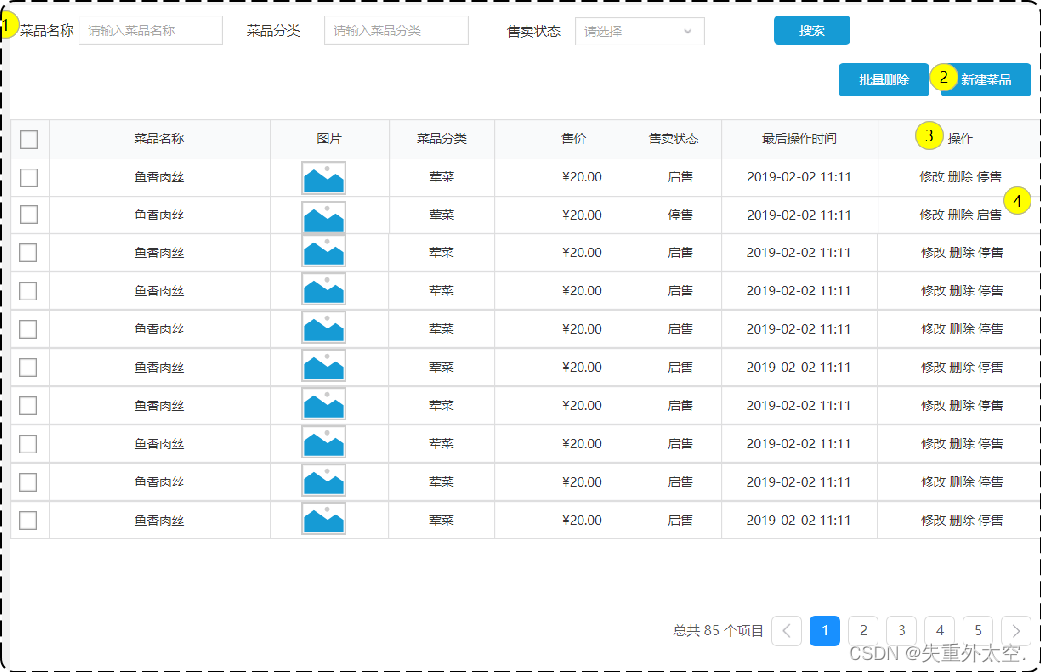Jump to page 5 in pagination
The image size is (1041, 672).
click(x=978, y=631)
